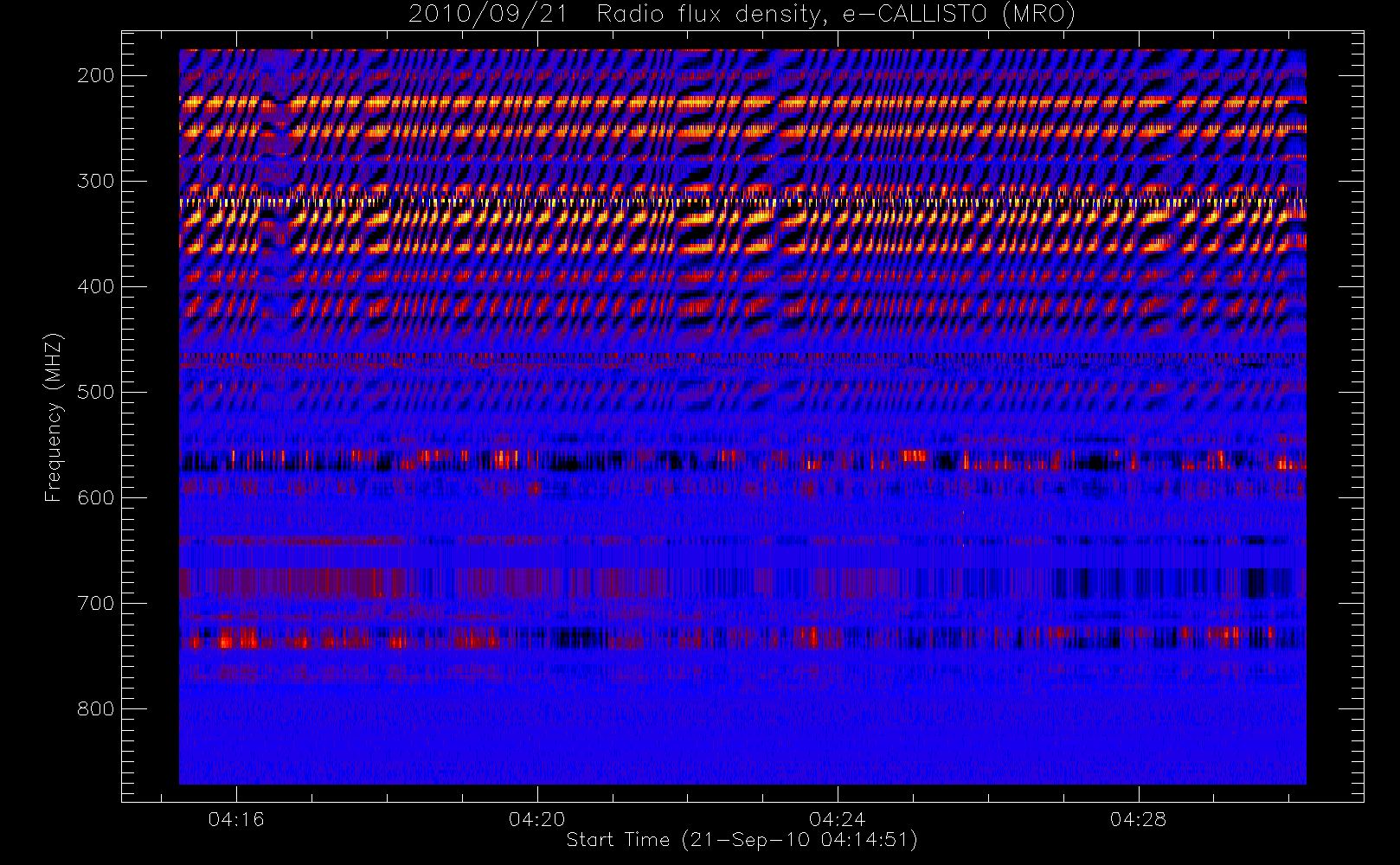
Task: Click the 400 frequency tick label
Action: pos(96,286)
